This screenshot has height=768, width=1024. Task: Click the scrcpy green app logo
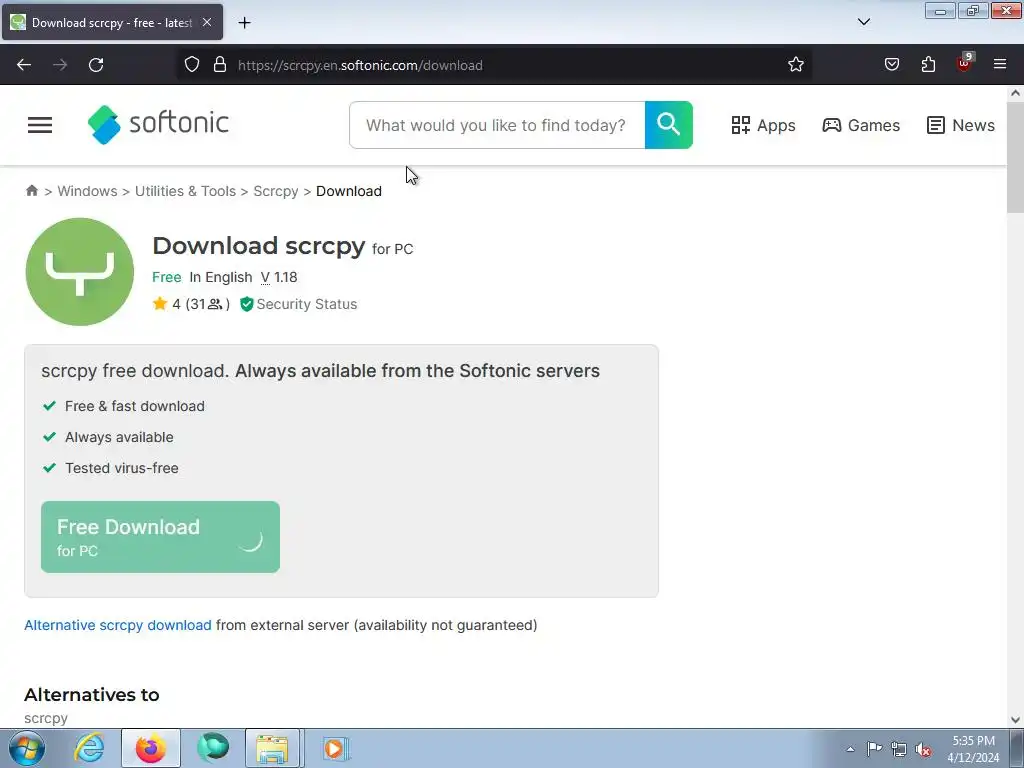click(x=80, y=272)
